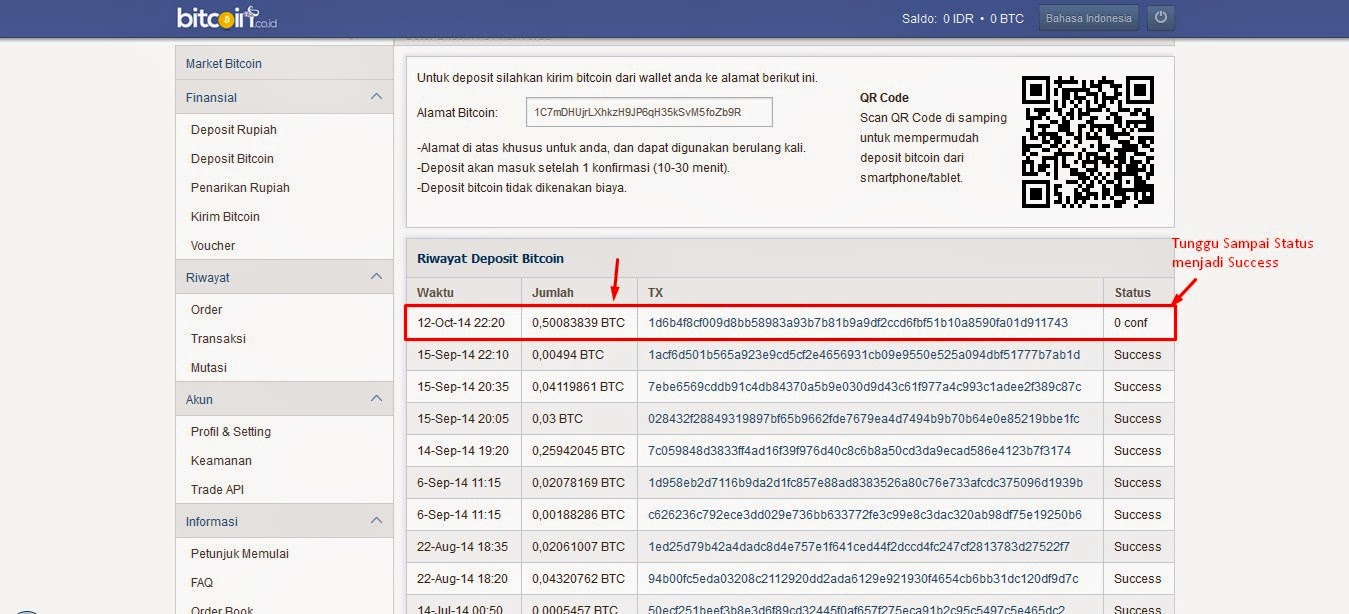This screenshot has width=1349, height=614.
Task: Click the TX column header
Action: pos(655,293)
